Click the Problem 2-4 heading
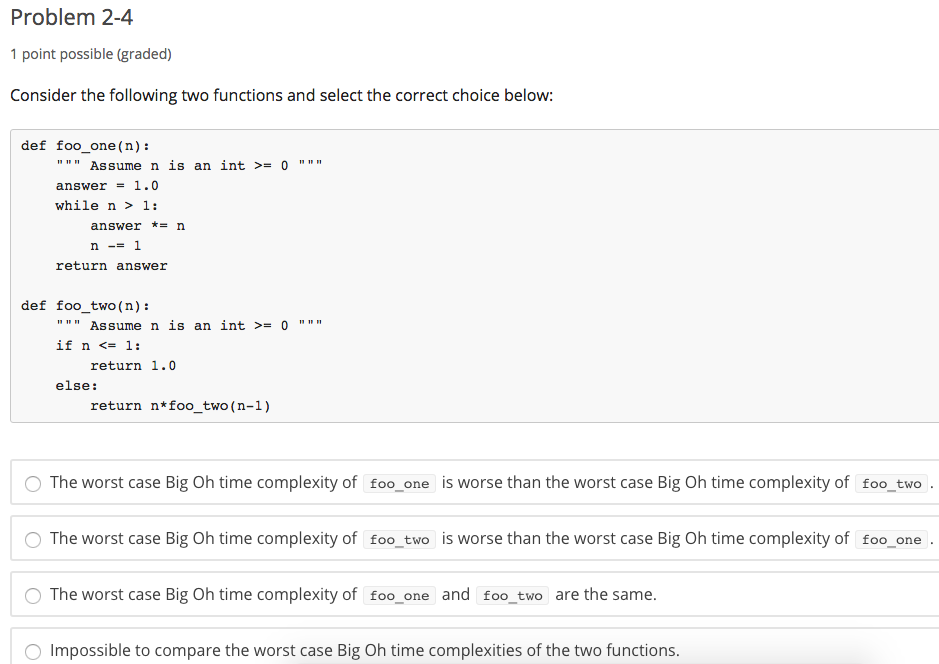The image size is (939, 664). pos(71,17)
